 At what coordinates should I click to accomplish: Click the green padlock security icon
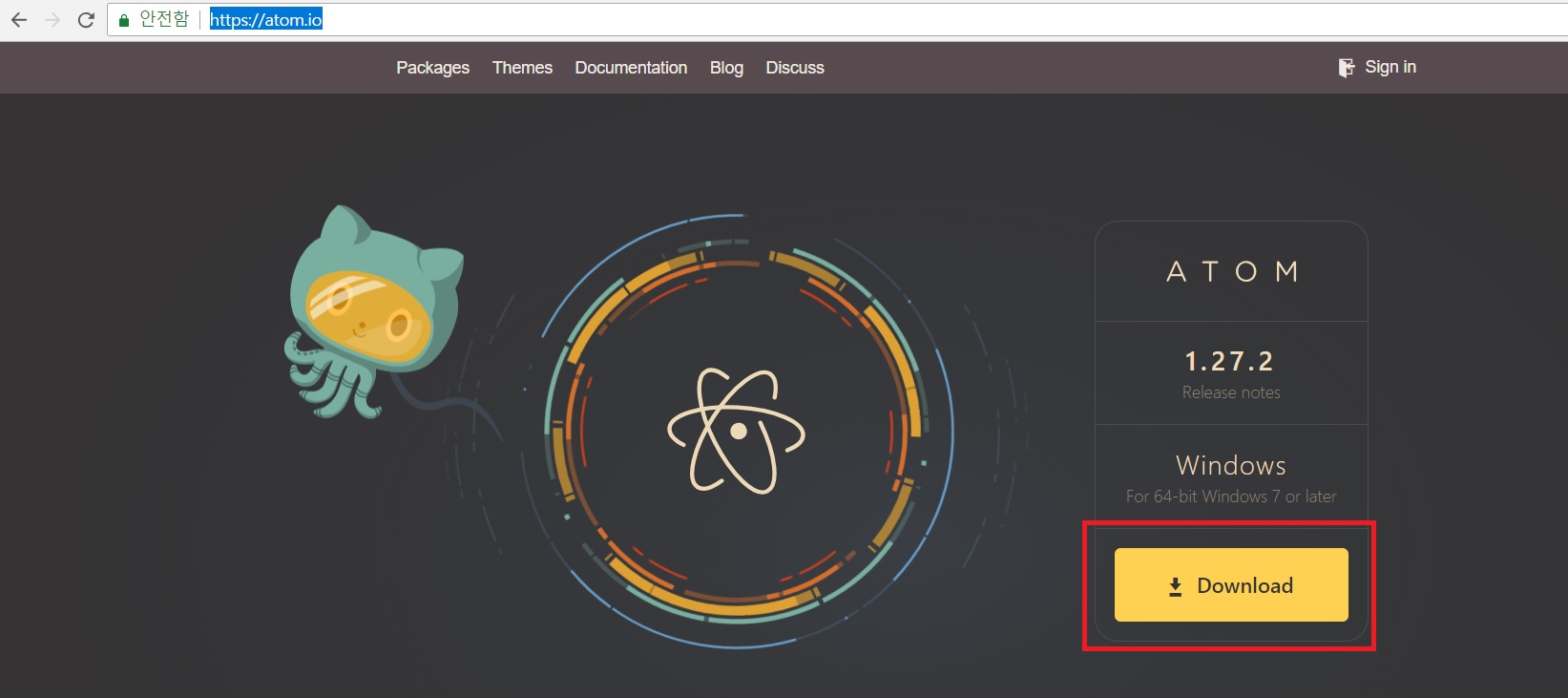124,20
